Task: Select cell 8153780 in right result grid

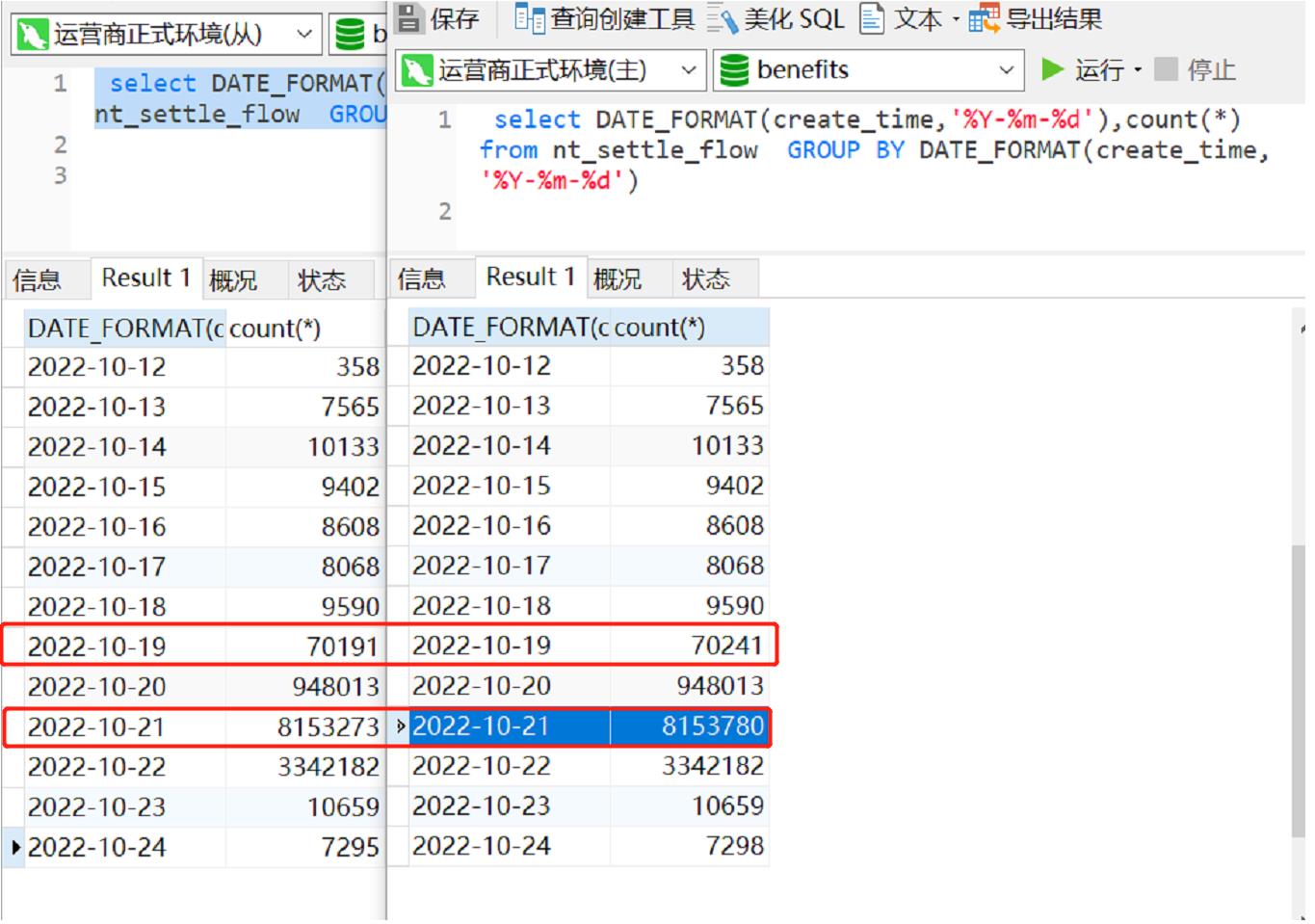Action: [690, 726]
